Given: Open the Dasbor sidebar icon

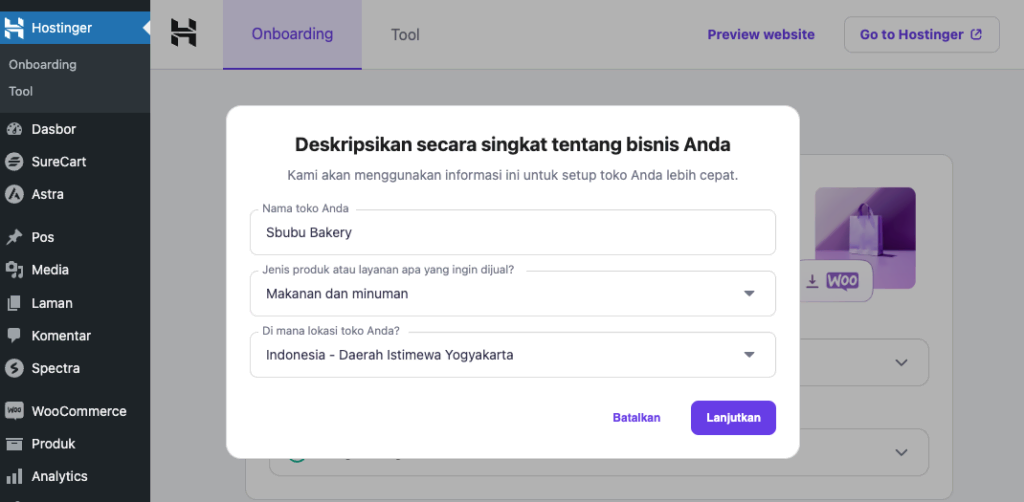Looking at the screenshot, I should [x=14, y=129].
